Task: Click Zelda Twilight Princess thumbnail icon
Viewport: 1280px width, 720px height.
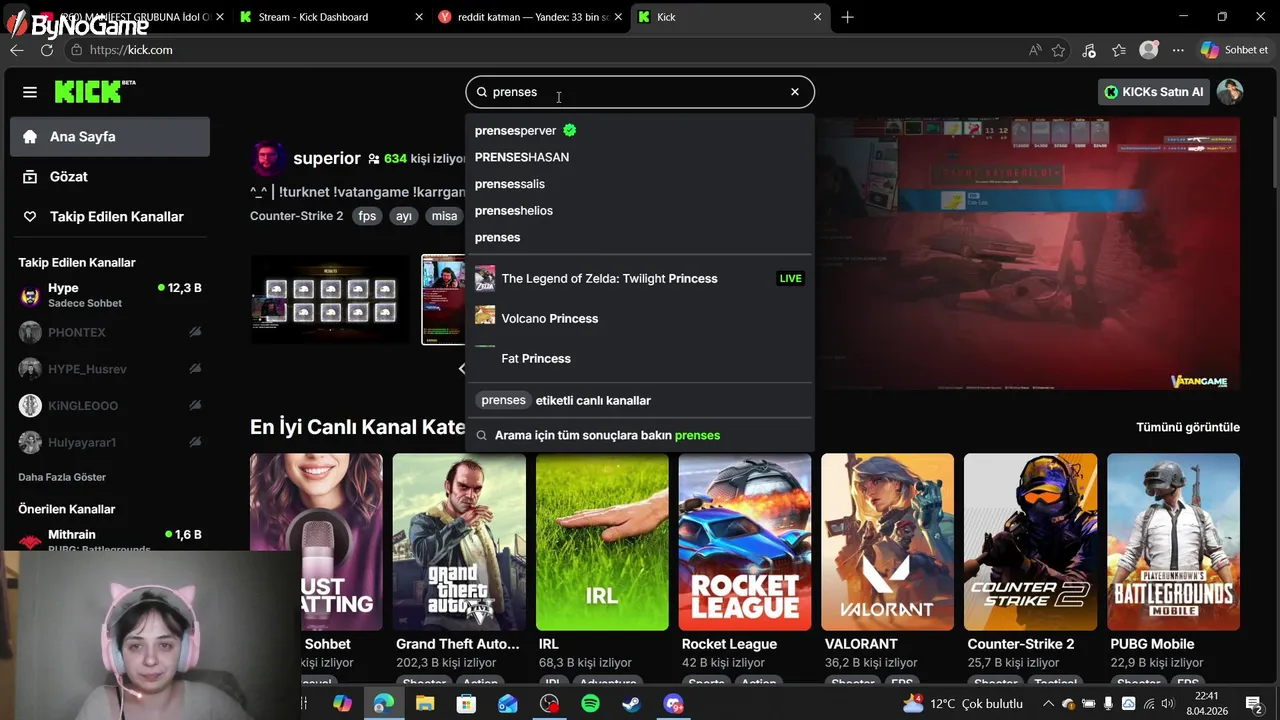Action: (485, 278)
